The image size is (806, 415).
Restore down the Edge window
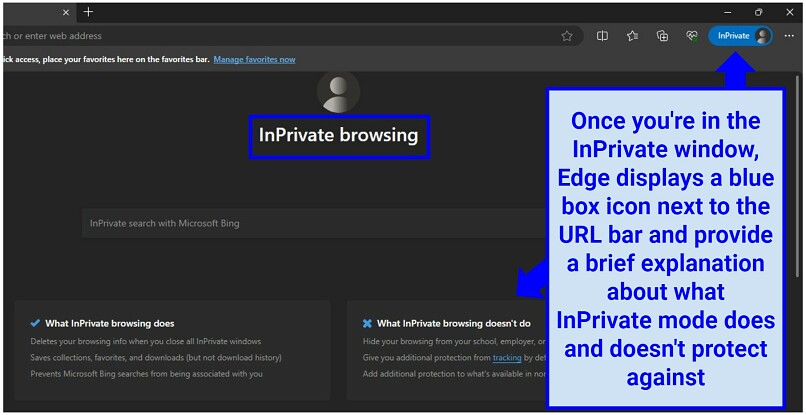point(759,12)
